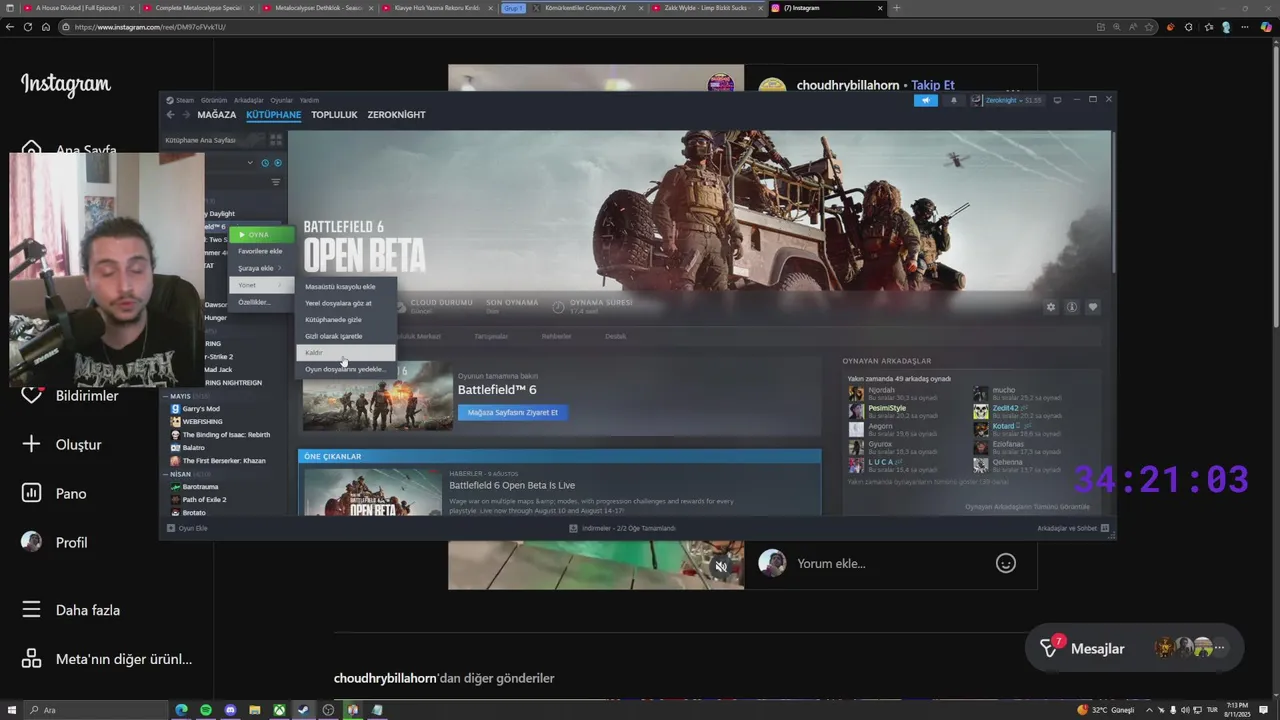Open the Görünüm menu in Steam
1280x720 pixels.
pyautogui.click(x=214, y=100)
